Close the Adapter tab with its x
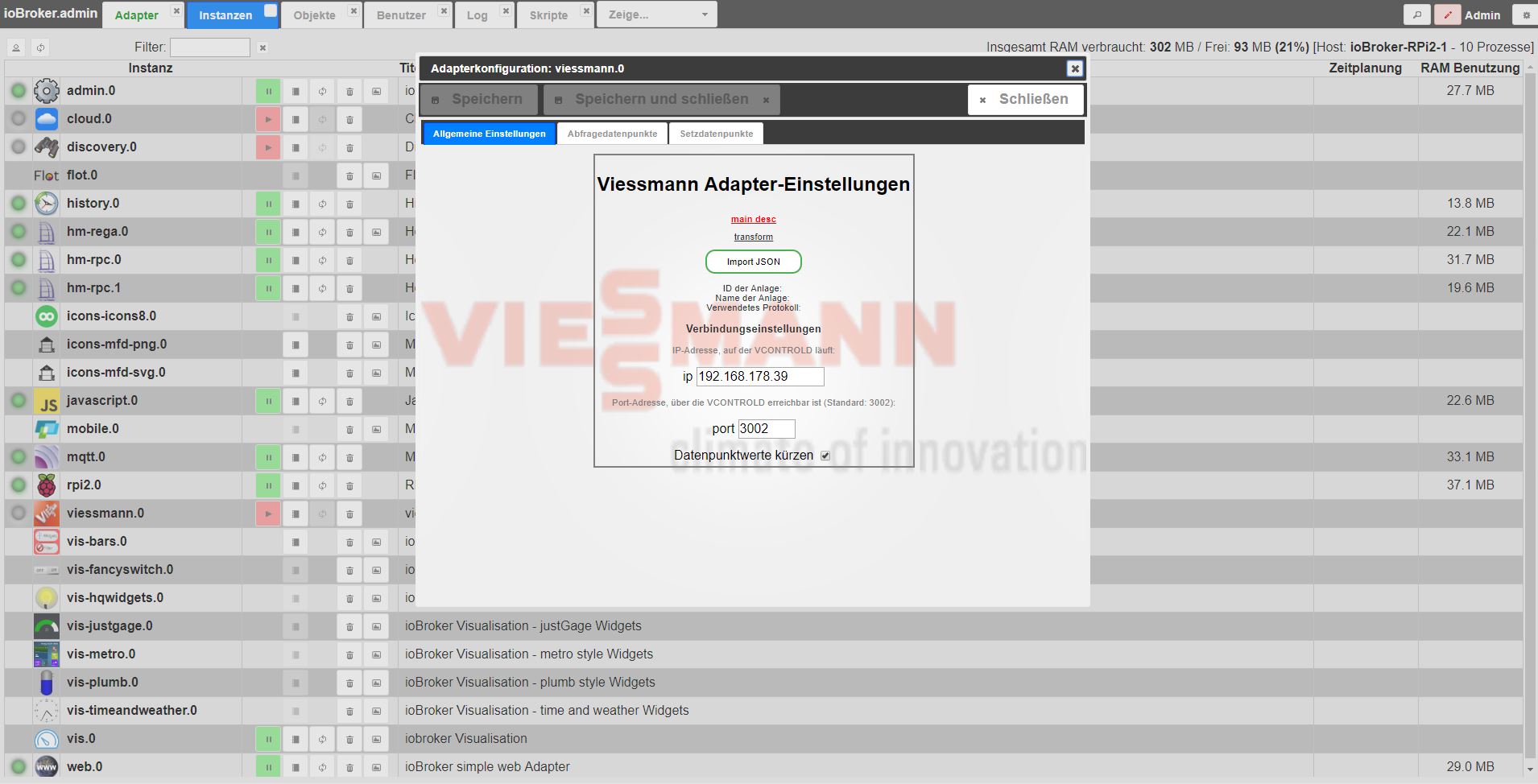Image resolution: width=1538 pixels, height=784 pixels. point(176,10)
